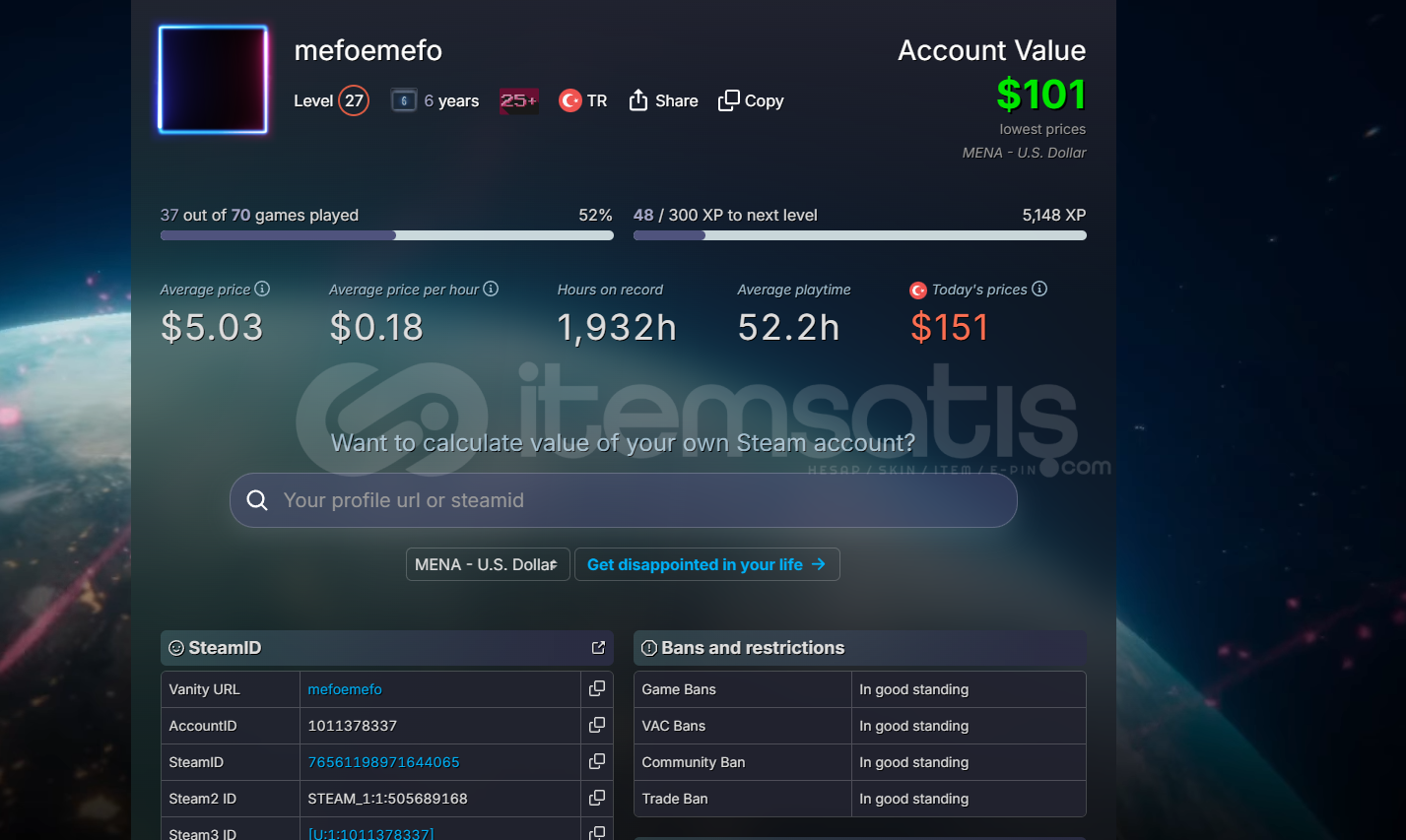Copy the account summary
Viewport: 1406px width, 840px height.
coord(751,100)
